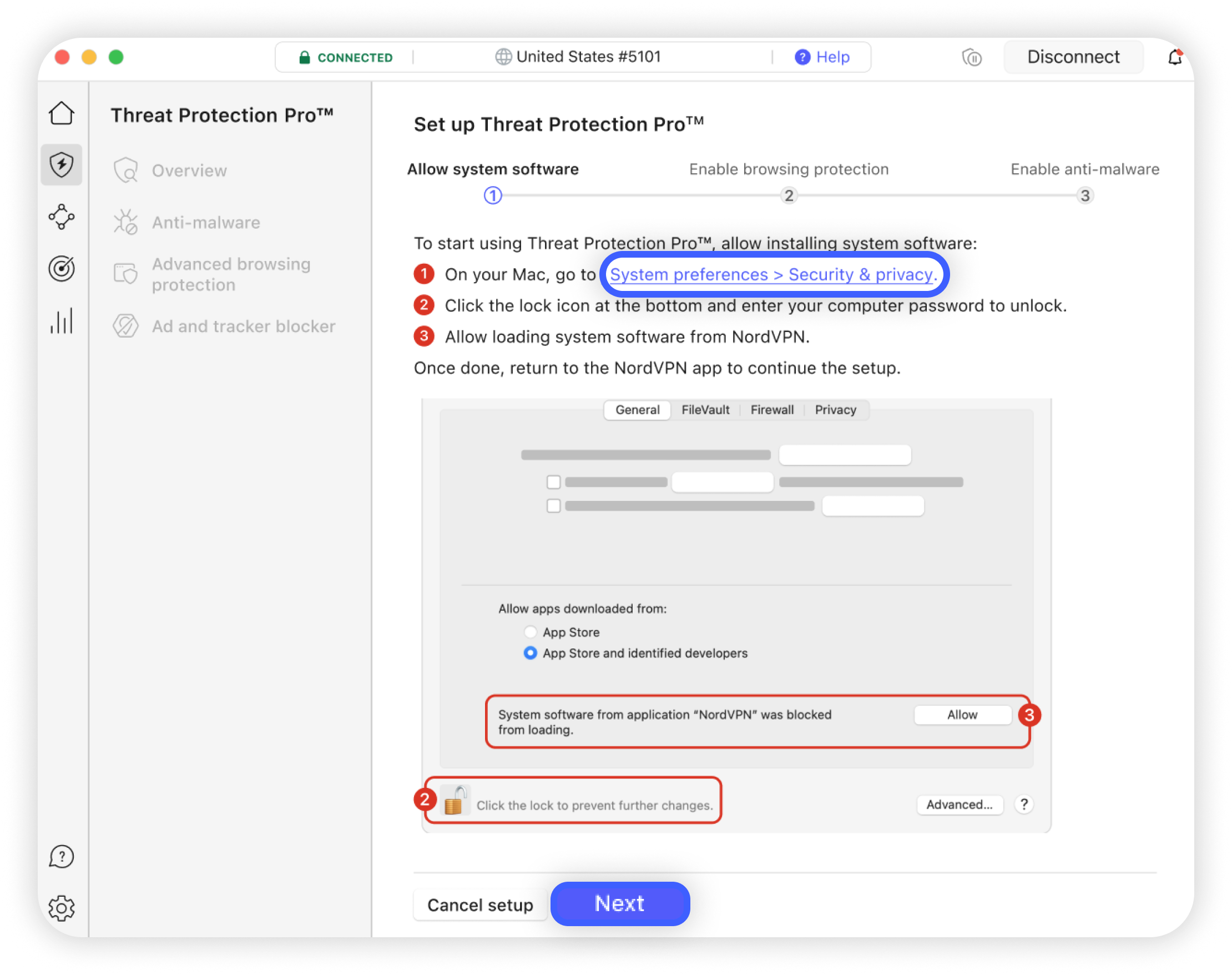Click the Cancel setup button
This screenshot has height=975, width=1232.
480,905
